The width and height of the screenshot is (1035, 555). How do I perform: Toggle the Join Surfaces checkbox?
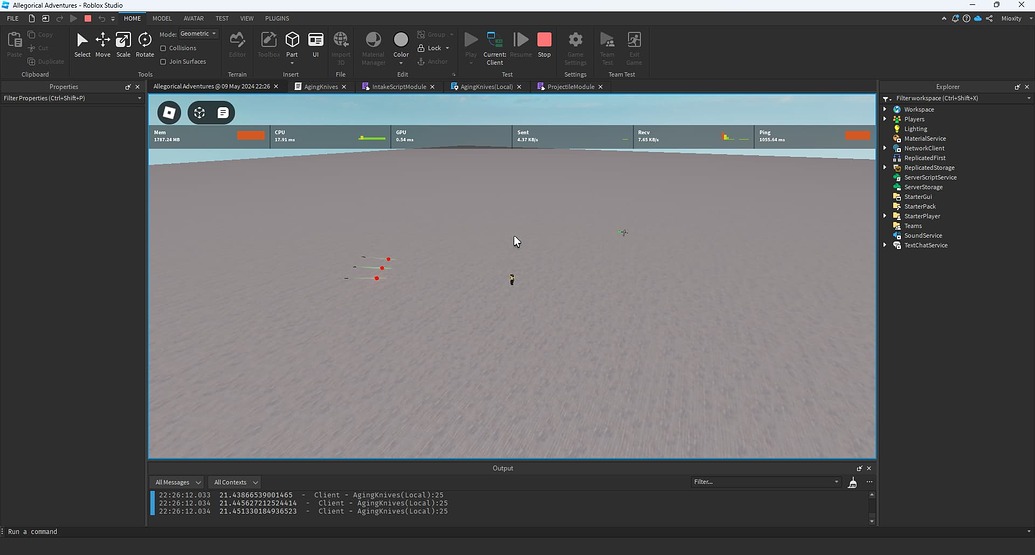click(x=163, y=61)
